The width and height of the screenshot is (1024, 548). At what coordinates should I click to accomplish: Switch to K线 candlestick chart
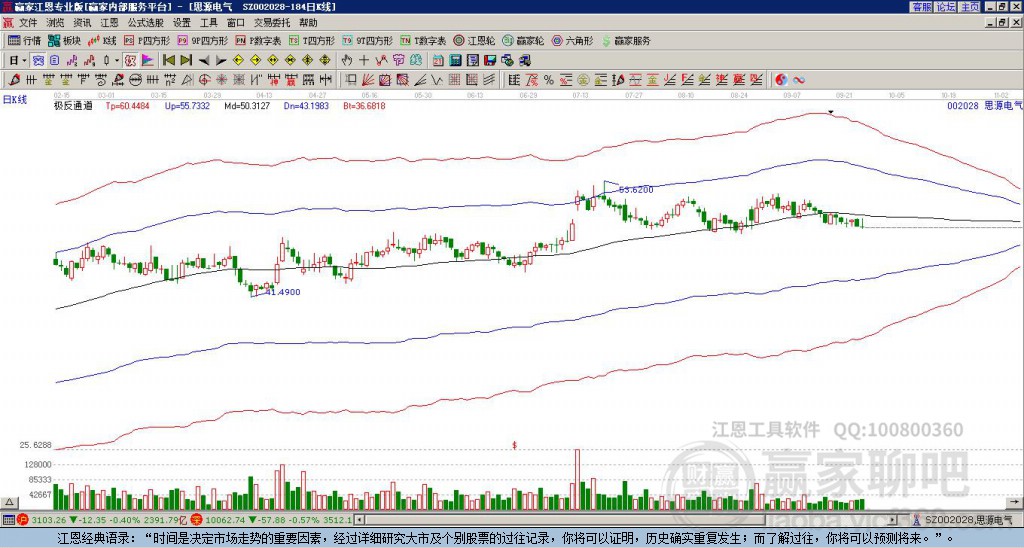[103, 40]
